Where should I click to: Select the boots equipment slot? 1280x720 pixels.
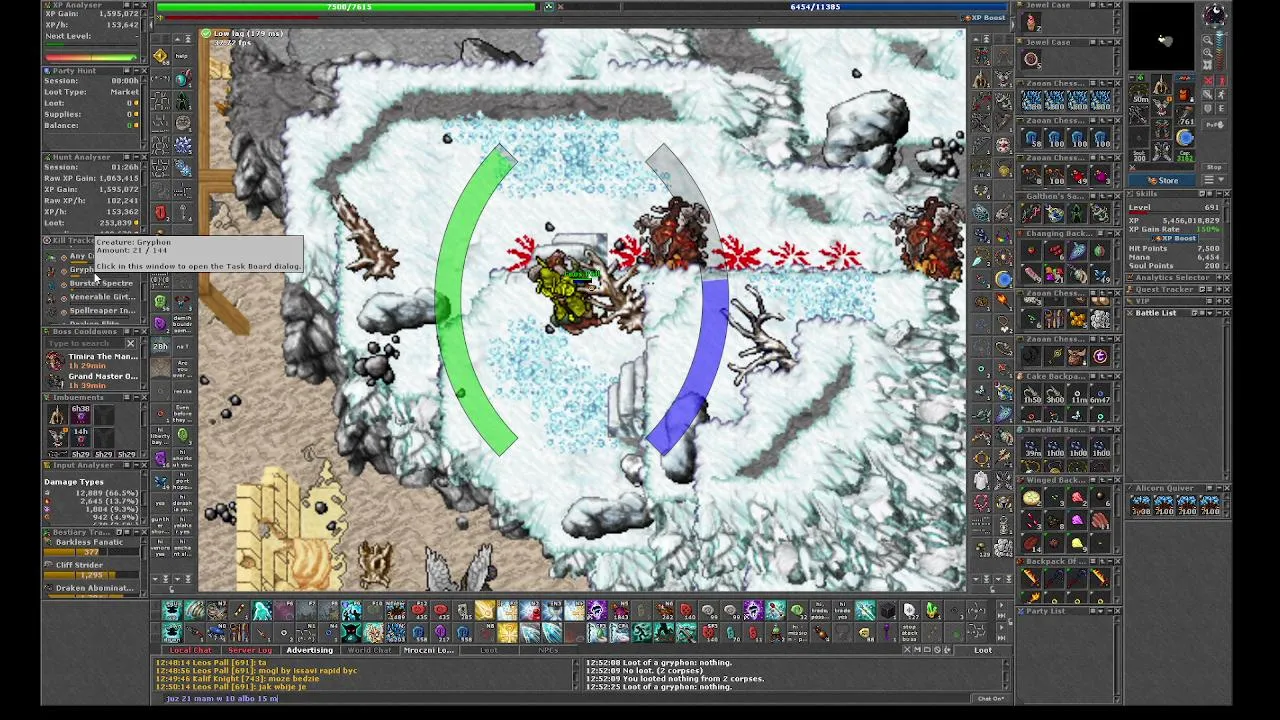pos(1162,151)
